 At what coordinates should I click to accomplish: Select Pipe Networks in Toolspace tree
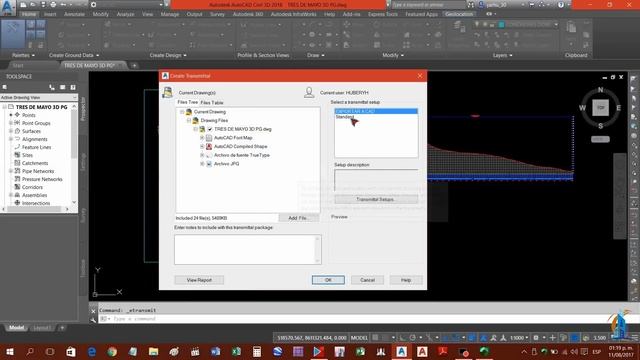pos(38,171)
